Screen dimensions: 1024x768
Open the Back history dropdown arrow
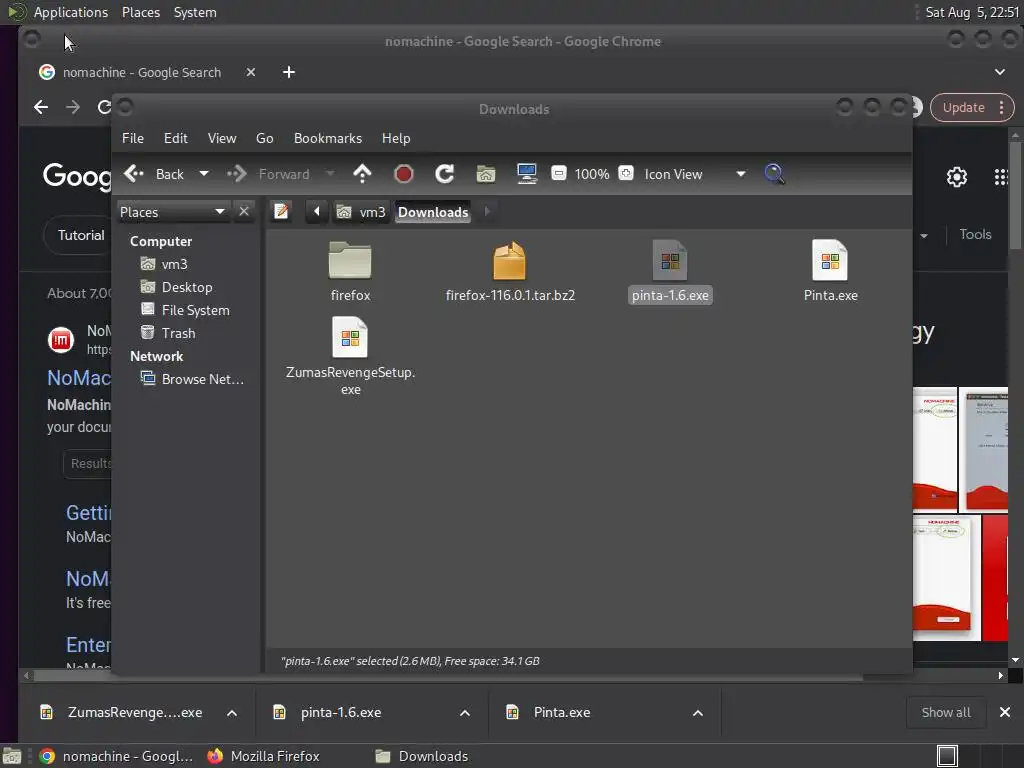point(204,174)
